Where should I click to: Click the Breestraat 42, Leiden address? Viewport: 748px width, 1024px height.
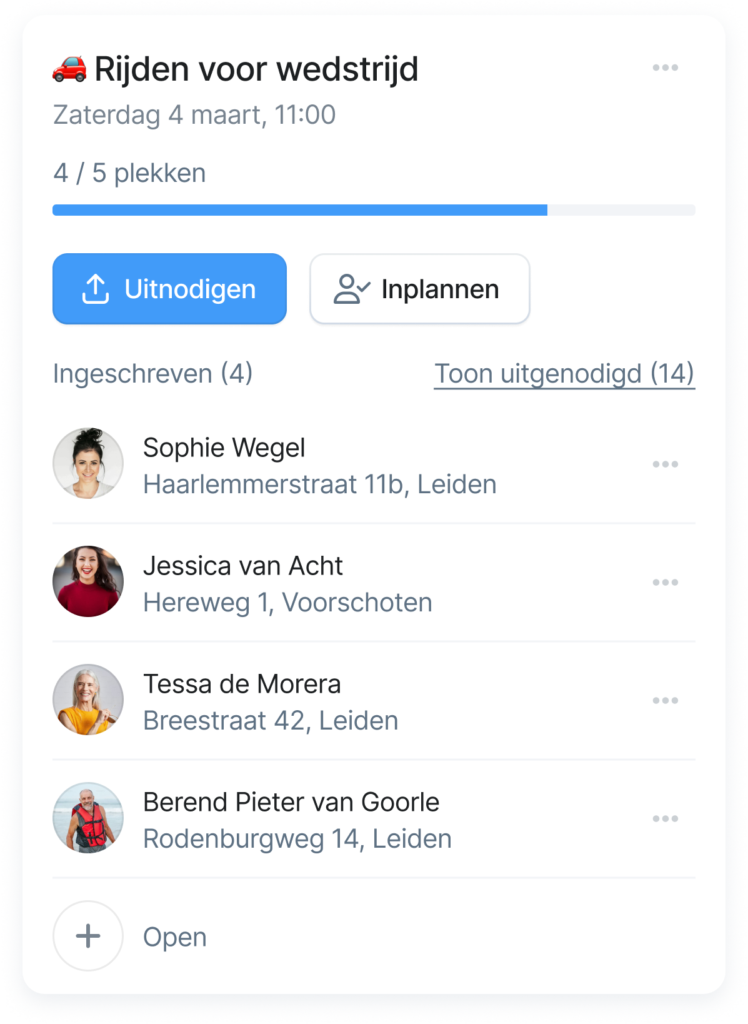tap(270, 720)
